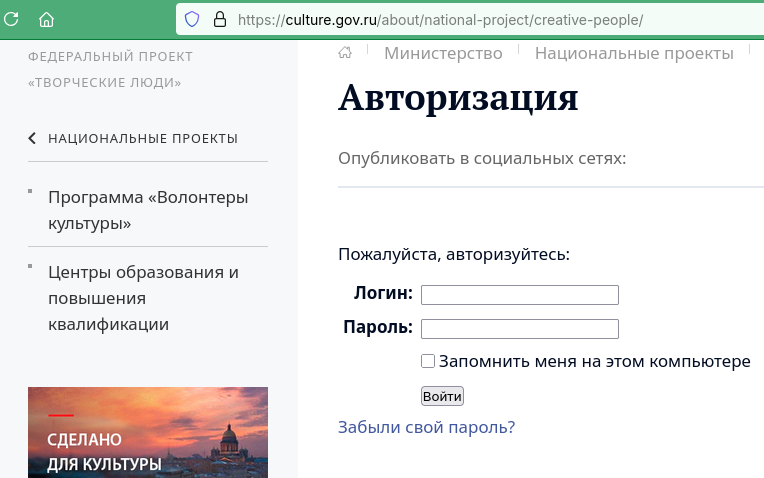Open tracking protection shield icon

click(192, 19)
